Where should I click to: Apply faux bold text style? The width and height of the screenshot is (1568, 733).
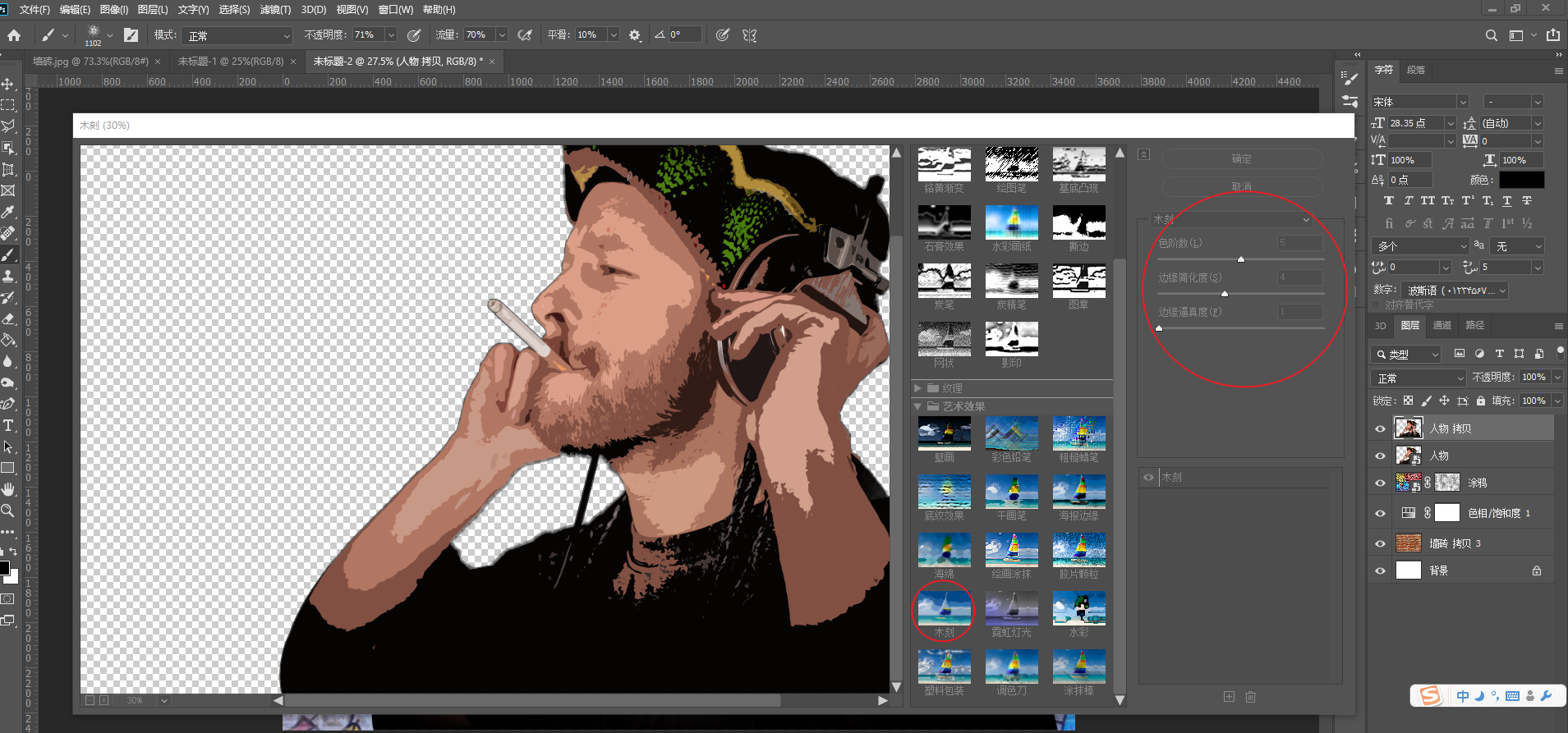pyautogui.click(x=1388, y=200)
